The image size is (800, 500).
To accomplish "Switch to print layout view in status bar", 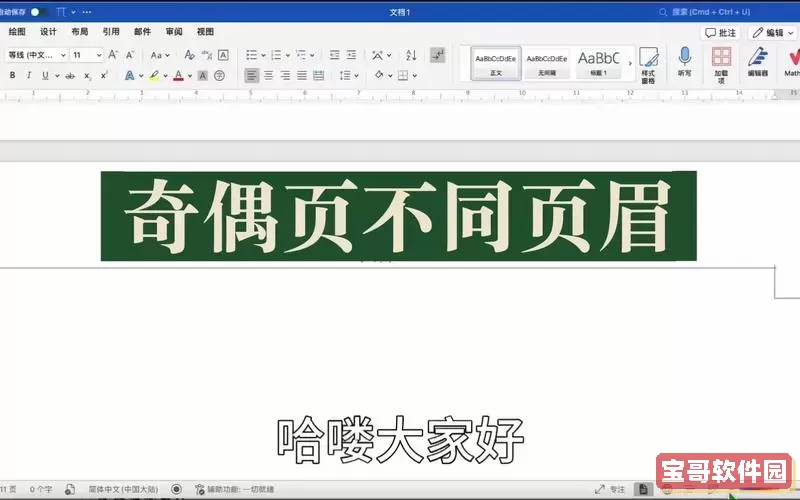I will 643,489.
